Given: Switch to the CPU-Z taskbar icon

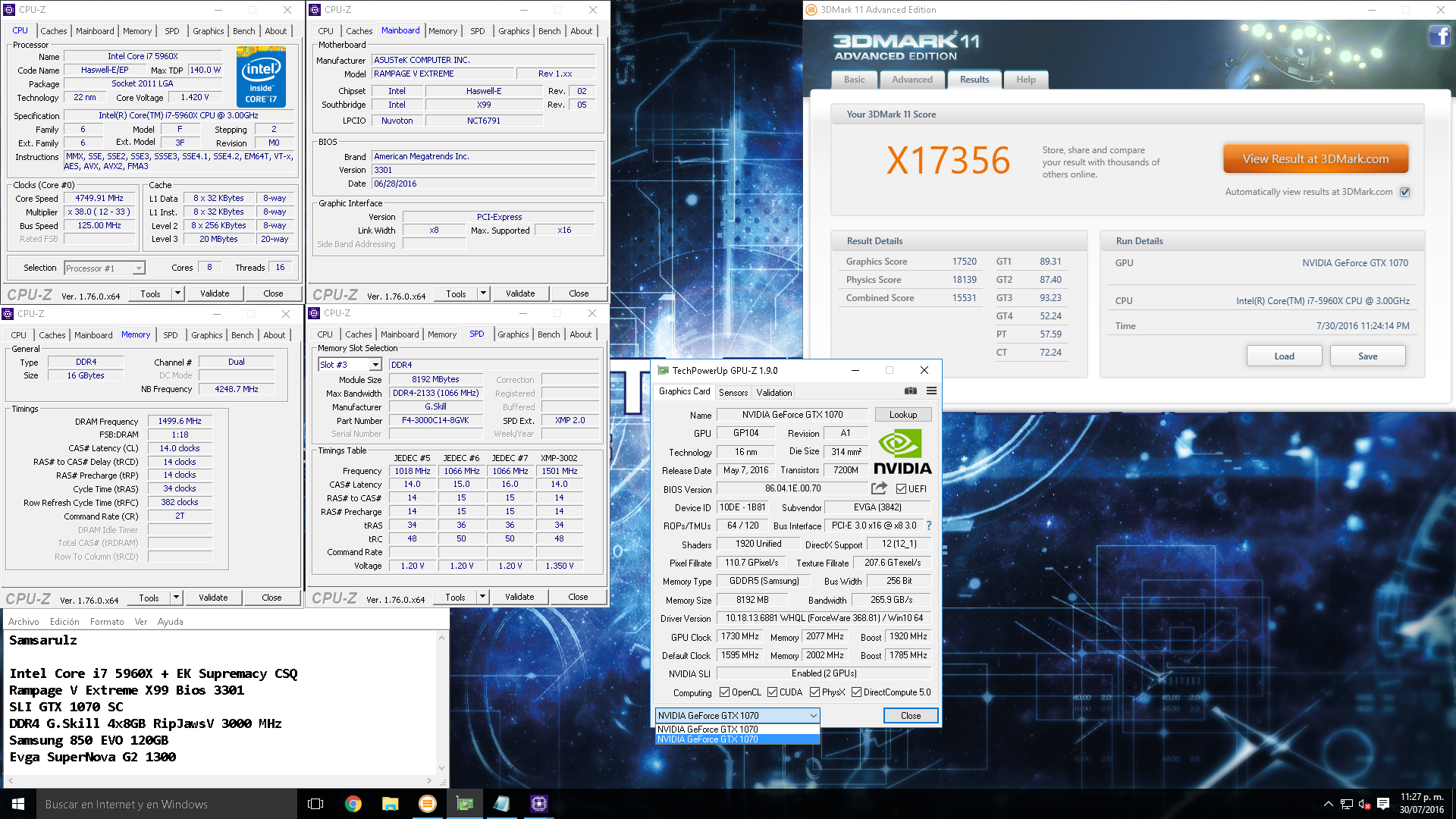Looking at the screenshot, I should tap(538, 804).
